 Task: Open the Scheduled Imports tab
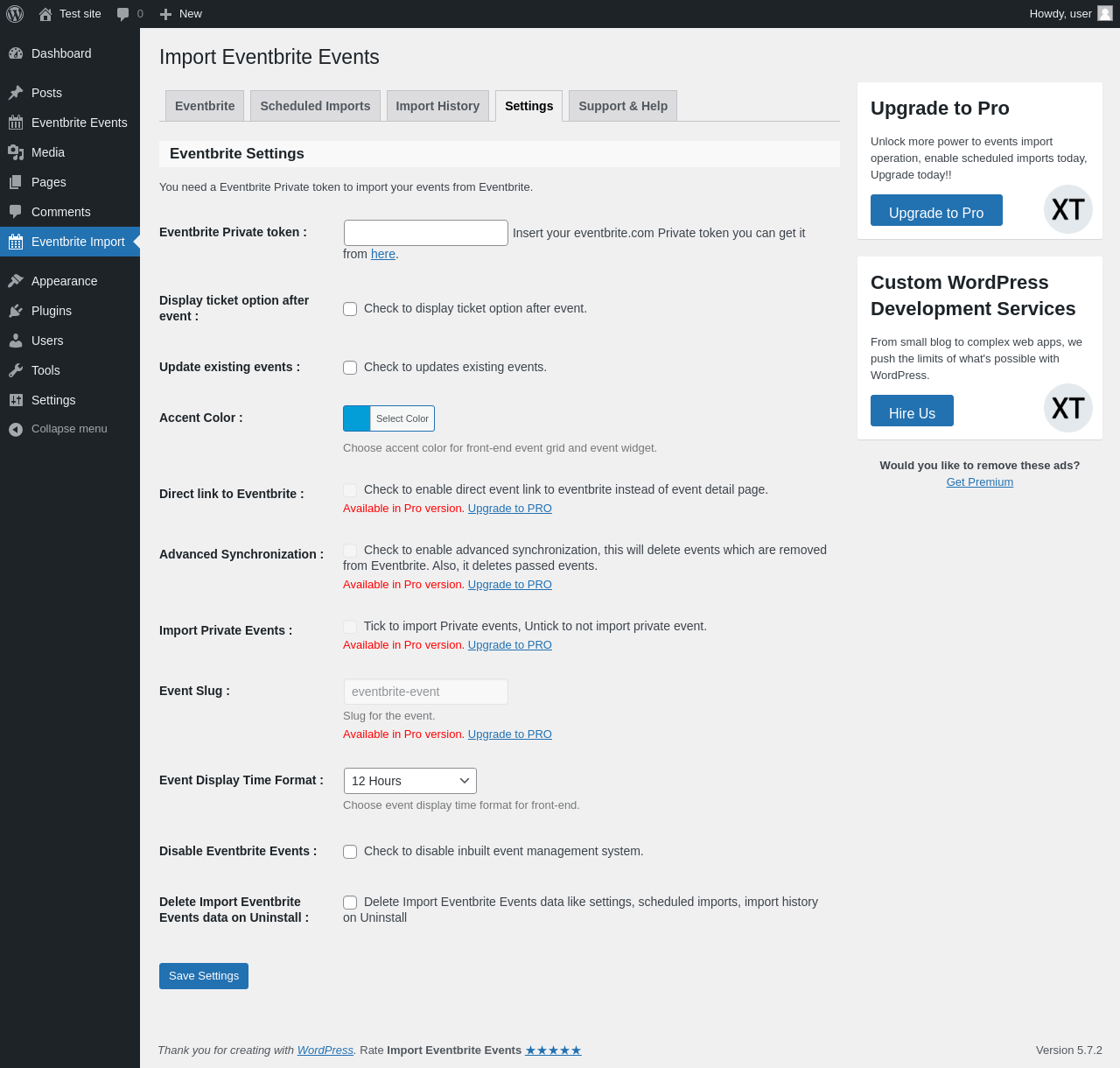[315, 106]
